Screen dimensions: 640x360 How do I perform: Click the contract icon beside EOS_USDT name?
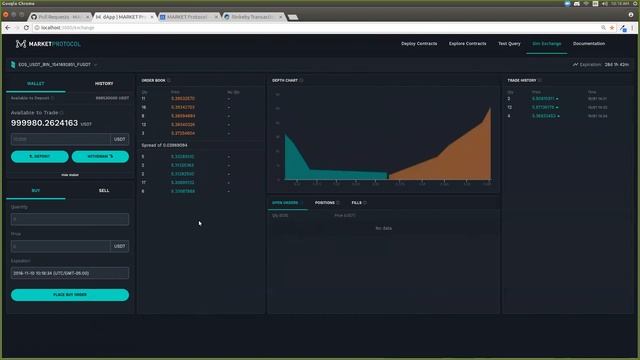13,64
